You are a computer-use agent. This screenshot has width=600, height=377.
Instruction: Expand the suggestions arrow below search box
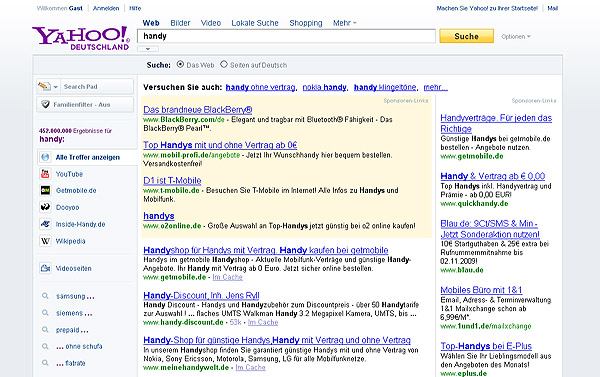148,49
